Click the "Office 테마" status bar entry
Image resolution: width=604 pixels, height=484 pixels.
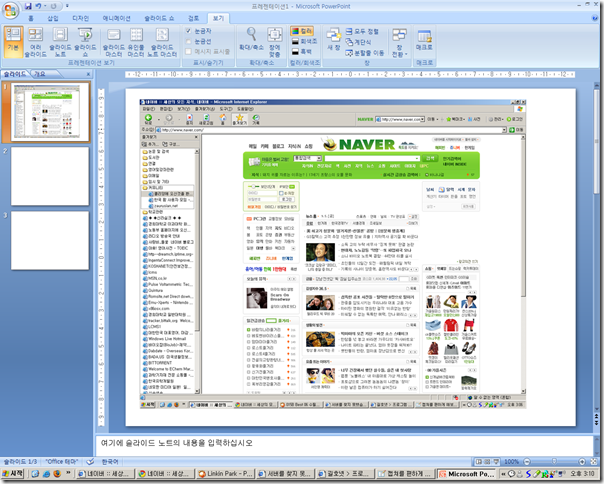coord(62,461)
